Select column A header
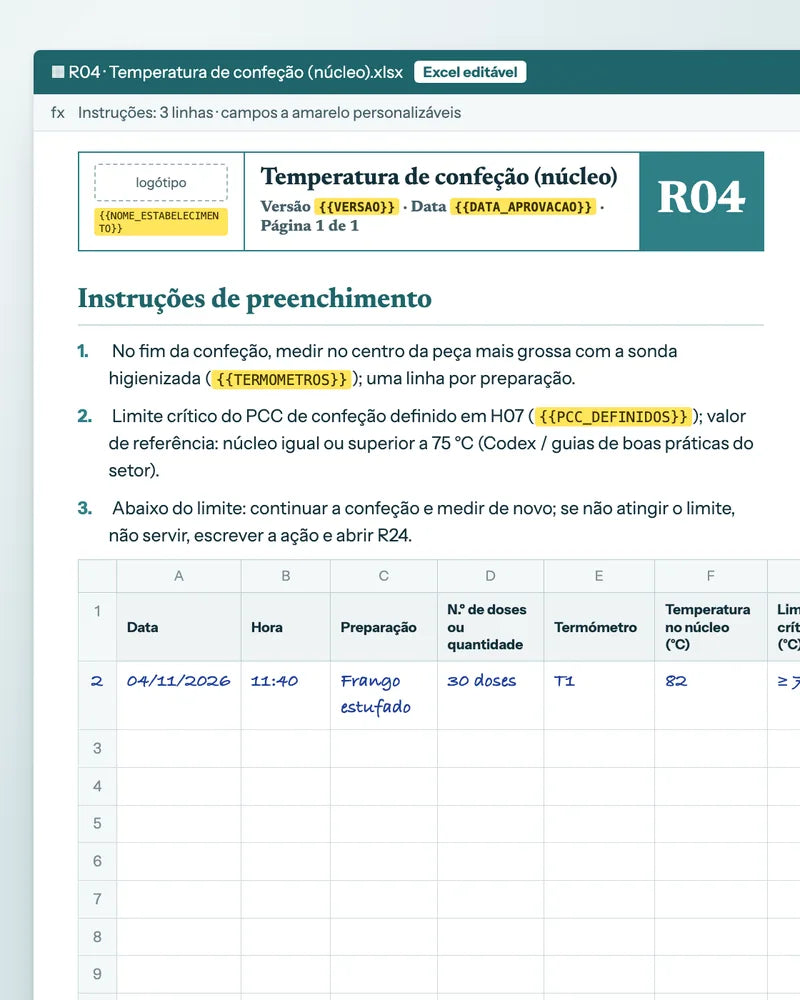800x1000 pixels. click(179, 576)
